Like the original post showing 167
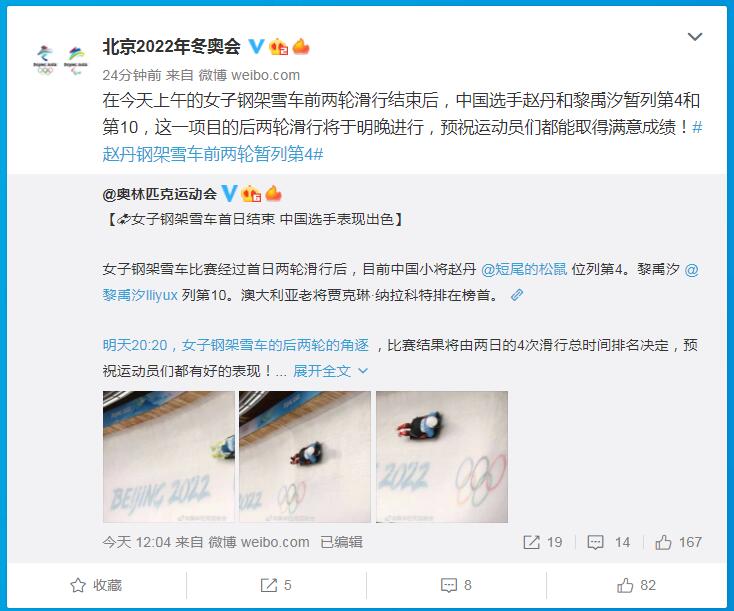This screenshot has height=611, width=734. (678, 542)
